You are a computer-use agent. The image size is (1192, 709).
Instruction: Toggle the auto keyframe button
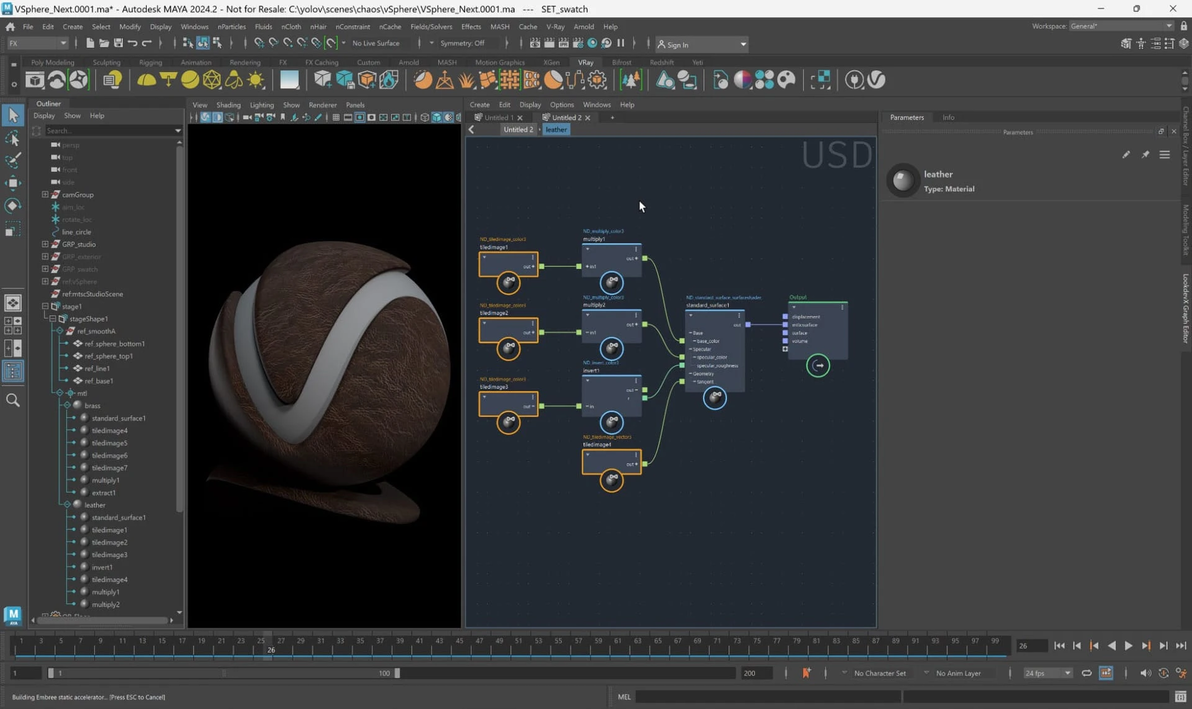806,673
